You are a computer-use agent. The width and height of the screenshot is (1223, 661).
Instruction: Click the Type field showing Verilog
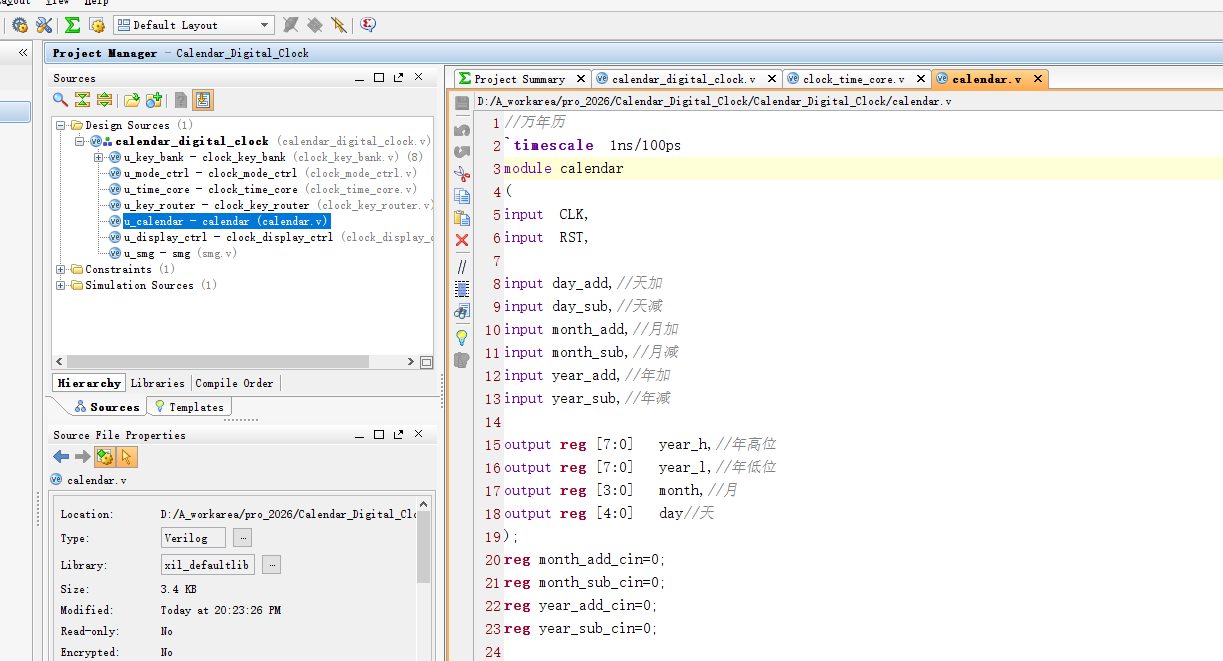tap(193, 538)
